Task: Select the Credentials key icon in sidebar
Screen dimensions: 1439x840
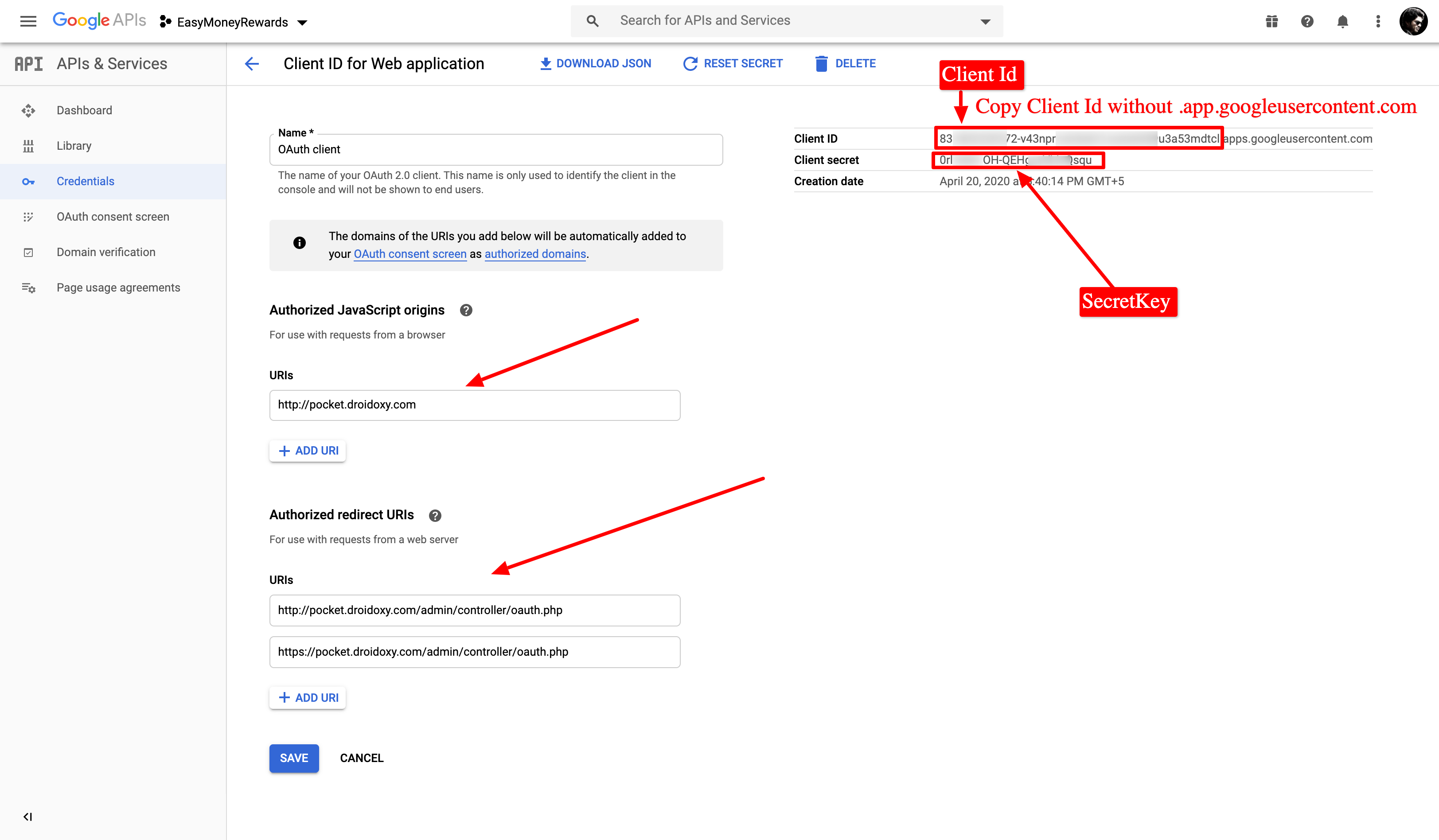Action: point(28,181)
